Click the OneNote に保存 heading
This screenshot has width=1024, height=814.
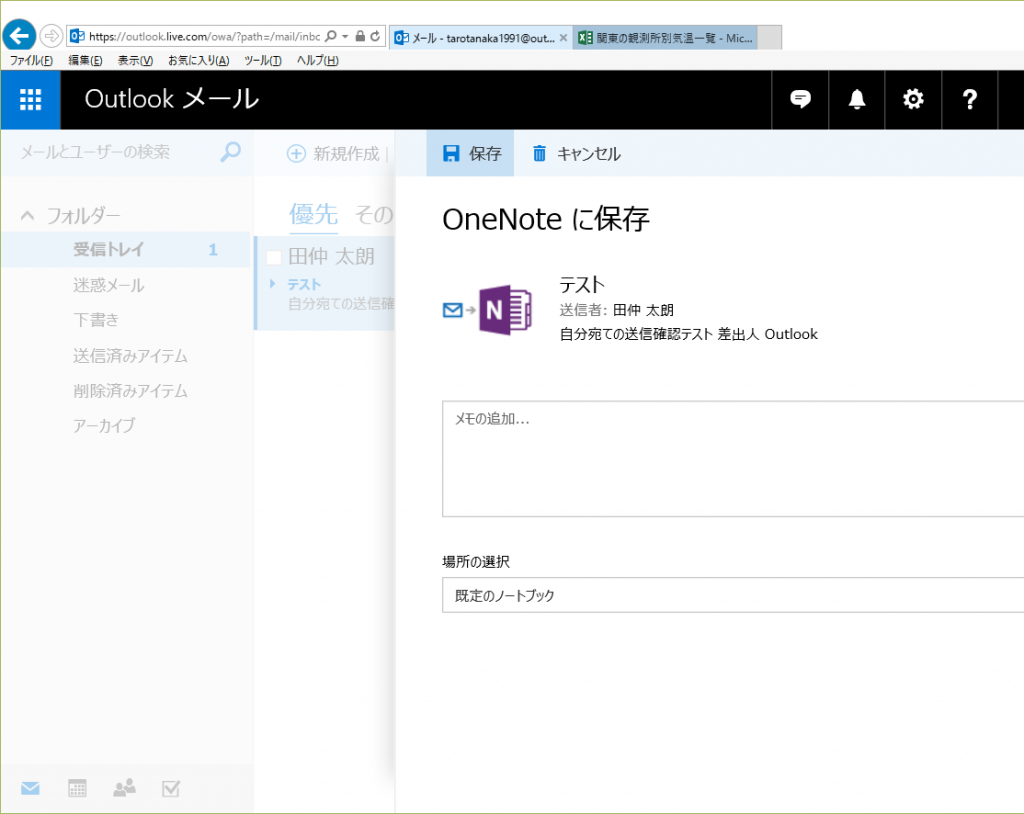[546, 219]
